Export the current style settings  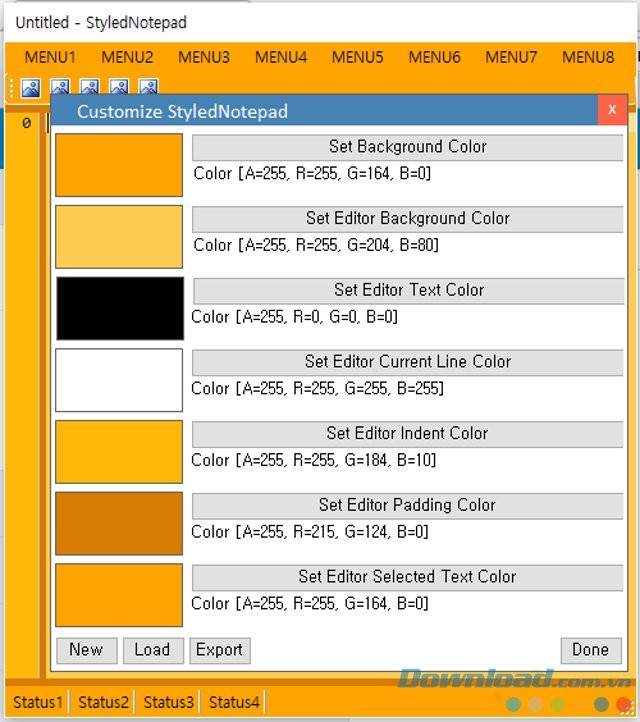[219, 650]
